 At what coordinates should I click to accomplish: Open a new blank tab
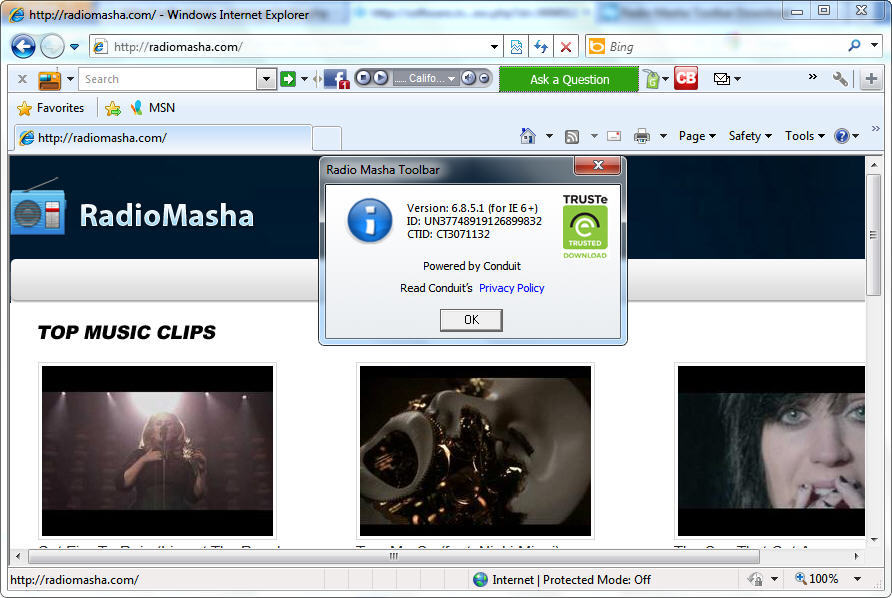click(x=327, y=139)
